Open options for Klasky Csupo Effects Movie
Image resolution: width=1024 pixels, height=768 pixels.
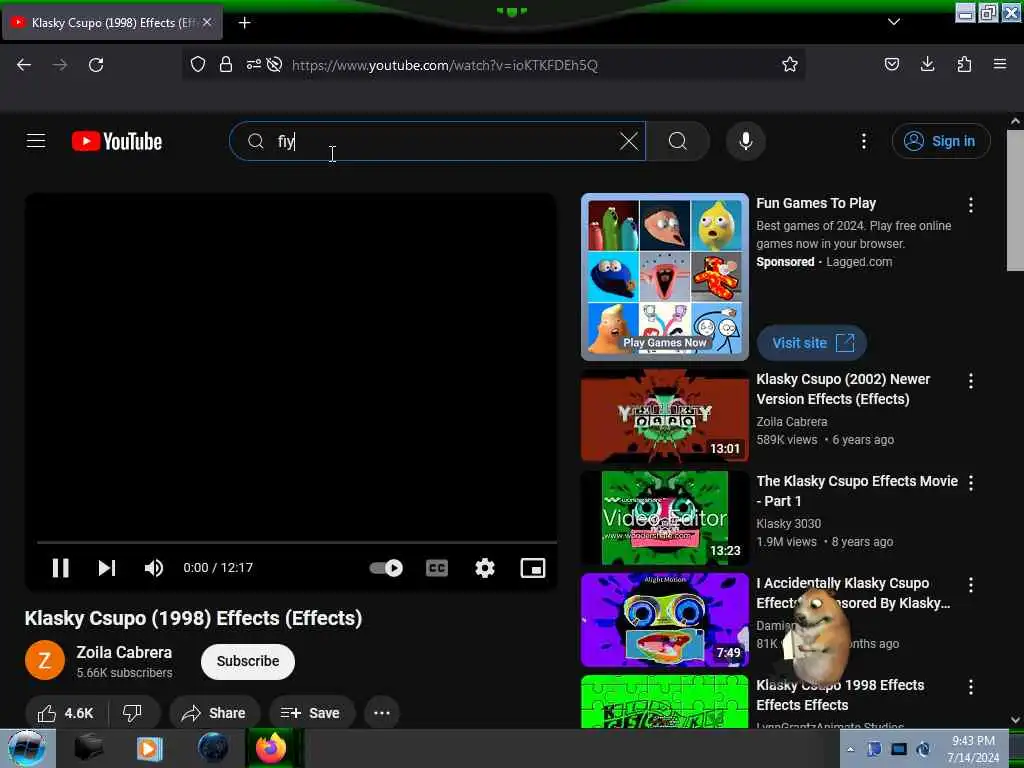point(971,483)
